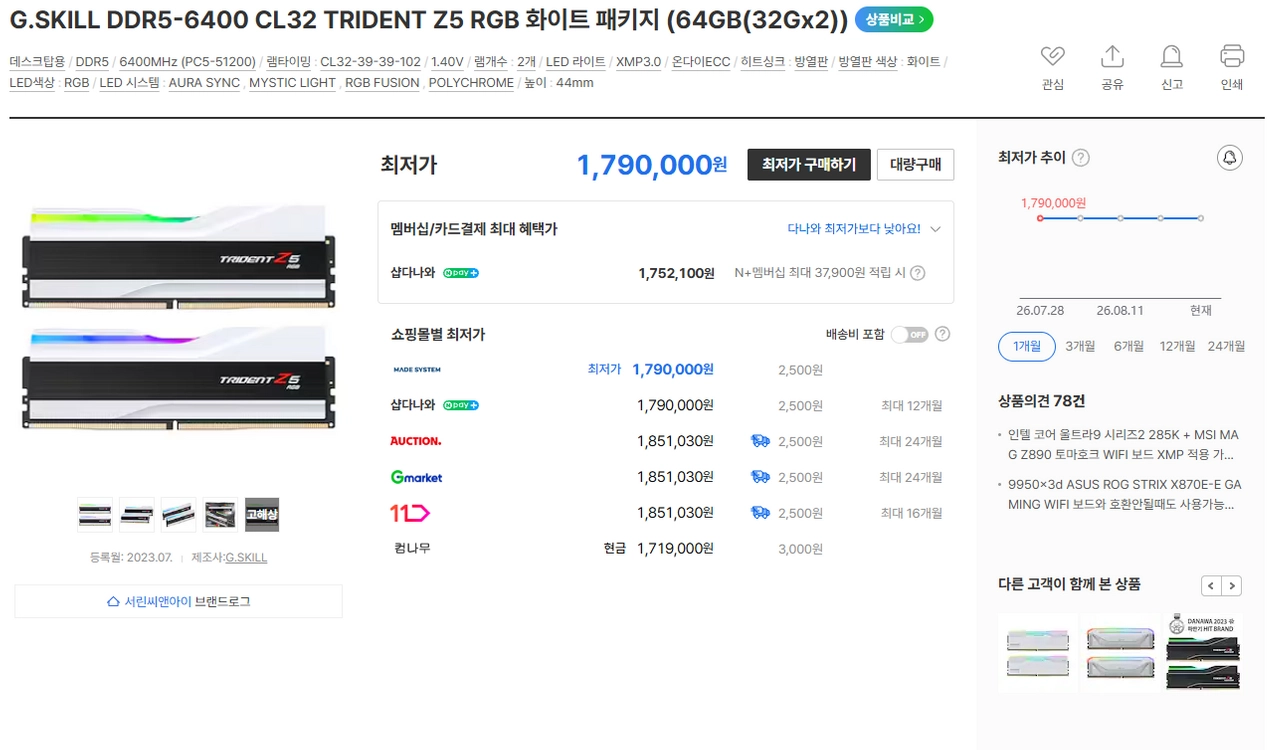Viewport: 1269px width, 750px height.
Task: Select the fourth product thumbnail
Action: click(220, 515)
